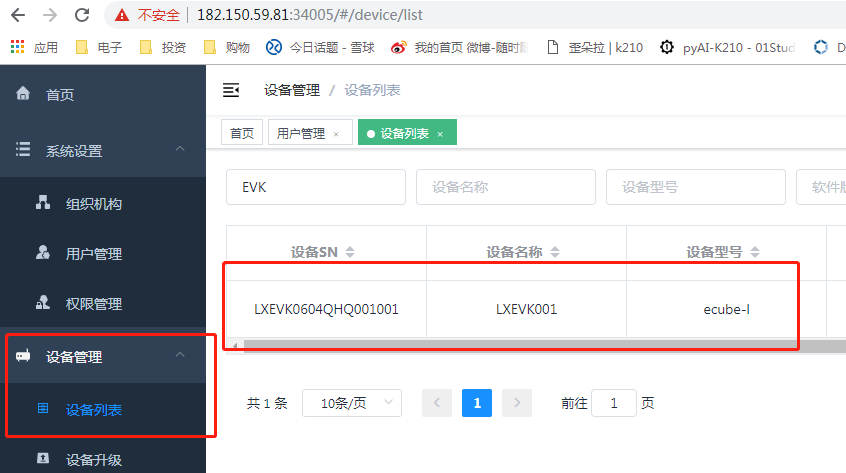Open the 10条/页 page size dropdown
The image size is (846, 473).
(x=352, y=403)
